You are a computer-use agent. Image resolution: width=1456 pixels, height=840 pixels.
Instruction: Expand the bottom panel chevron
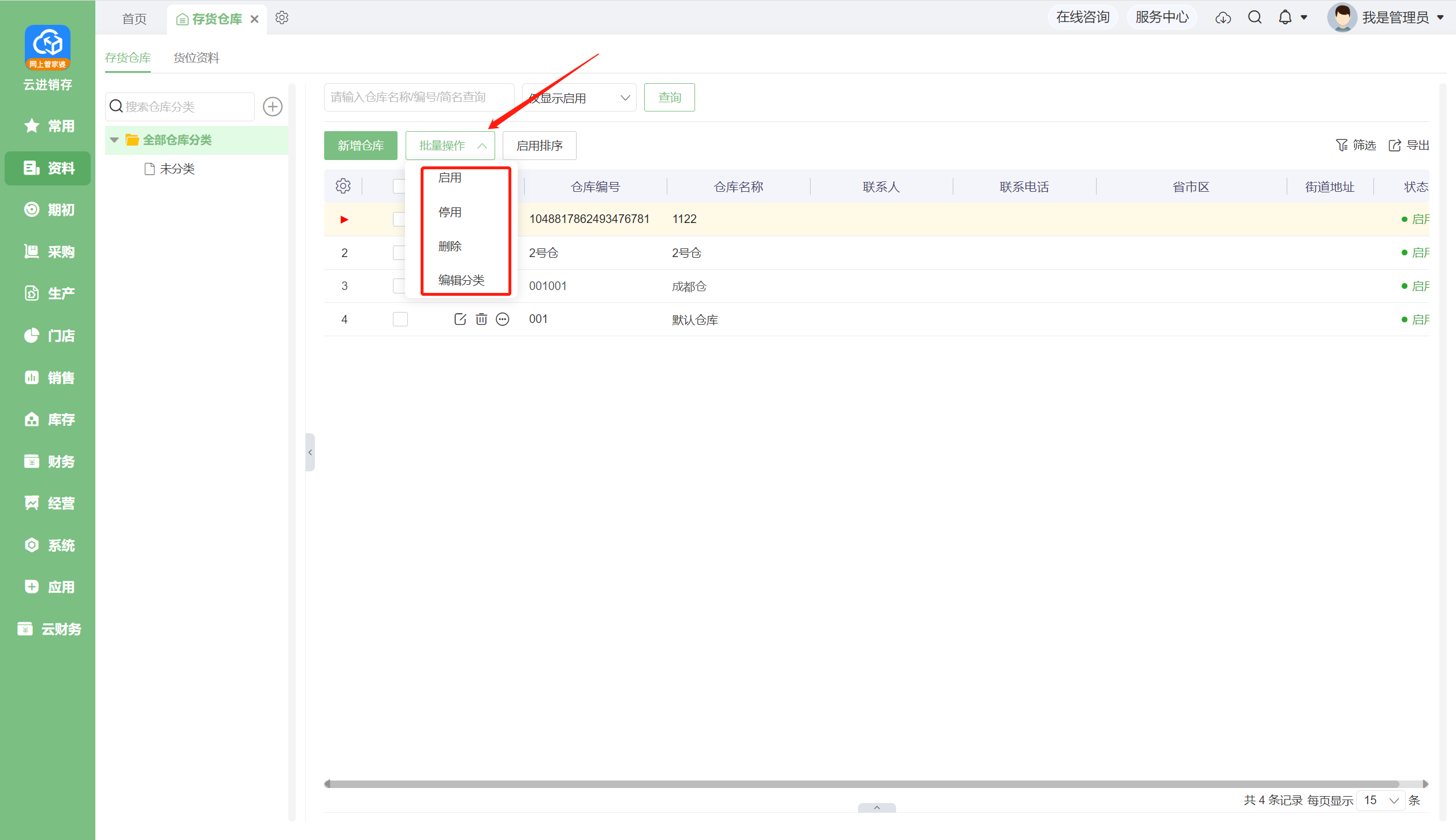pos(876,808)
